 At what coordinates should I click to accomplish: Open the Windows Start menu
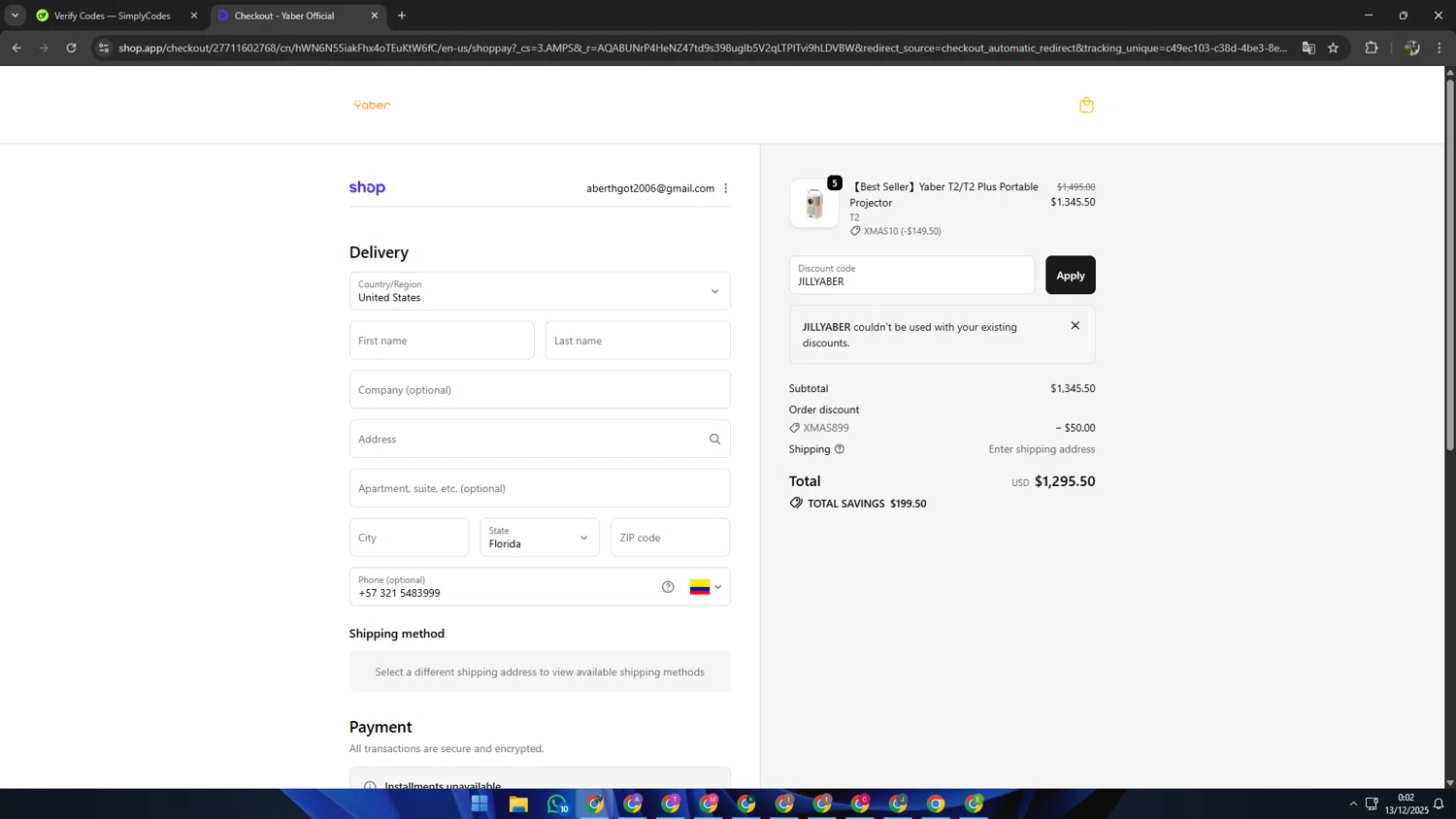(x=480, y=803)
